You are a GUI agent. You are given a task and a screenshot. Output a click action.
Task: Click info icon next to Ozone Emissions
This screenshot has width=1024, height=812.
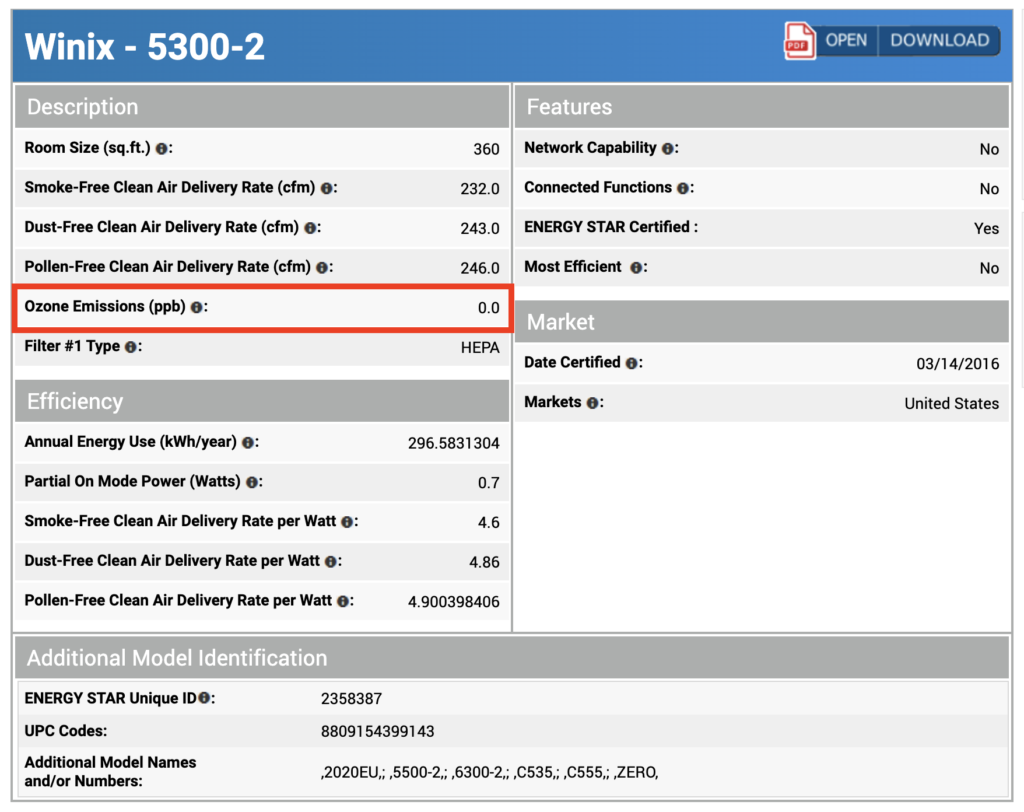[196, 308]
